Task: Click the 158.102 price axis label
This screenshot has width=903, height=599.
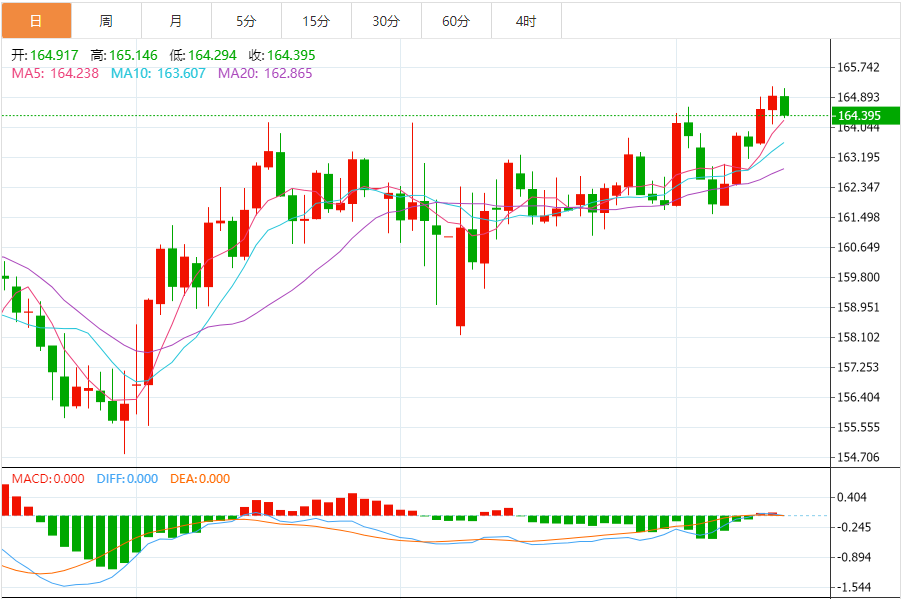Action: click(x=858, y=337)
